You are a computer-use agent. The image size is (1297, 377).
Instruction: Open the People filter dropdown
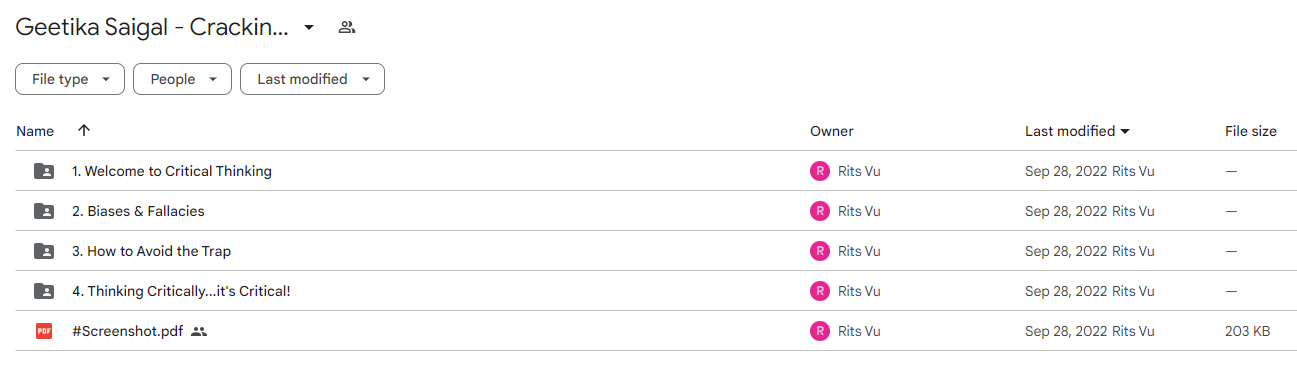(182, 79)
